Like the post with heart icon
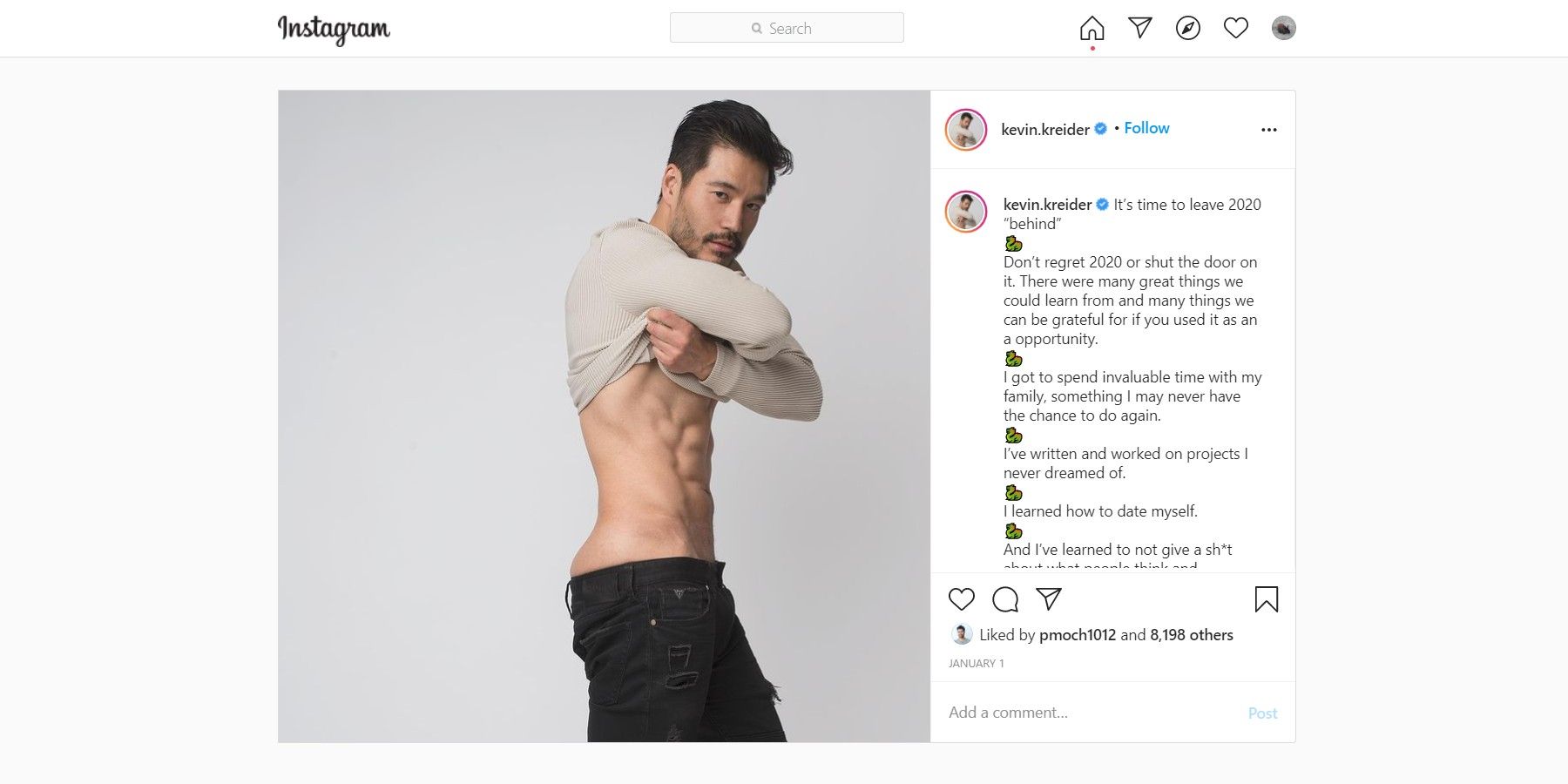 click(x=962, y=599)
